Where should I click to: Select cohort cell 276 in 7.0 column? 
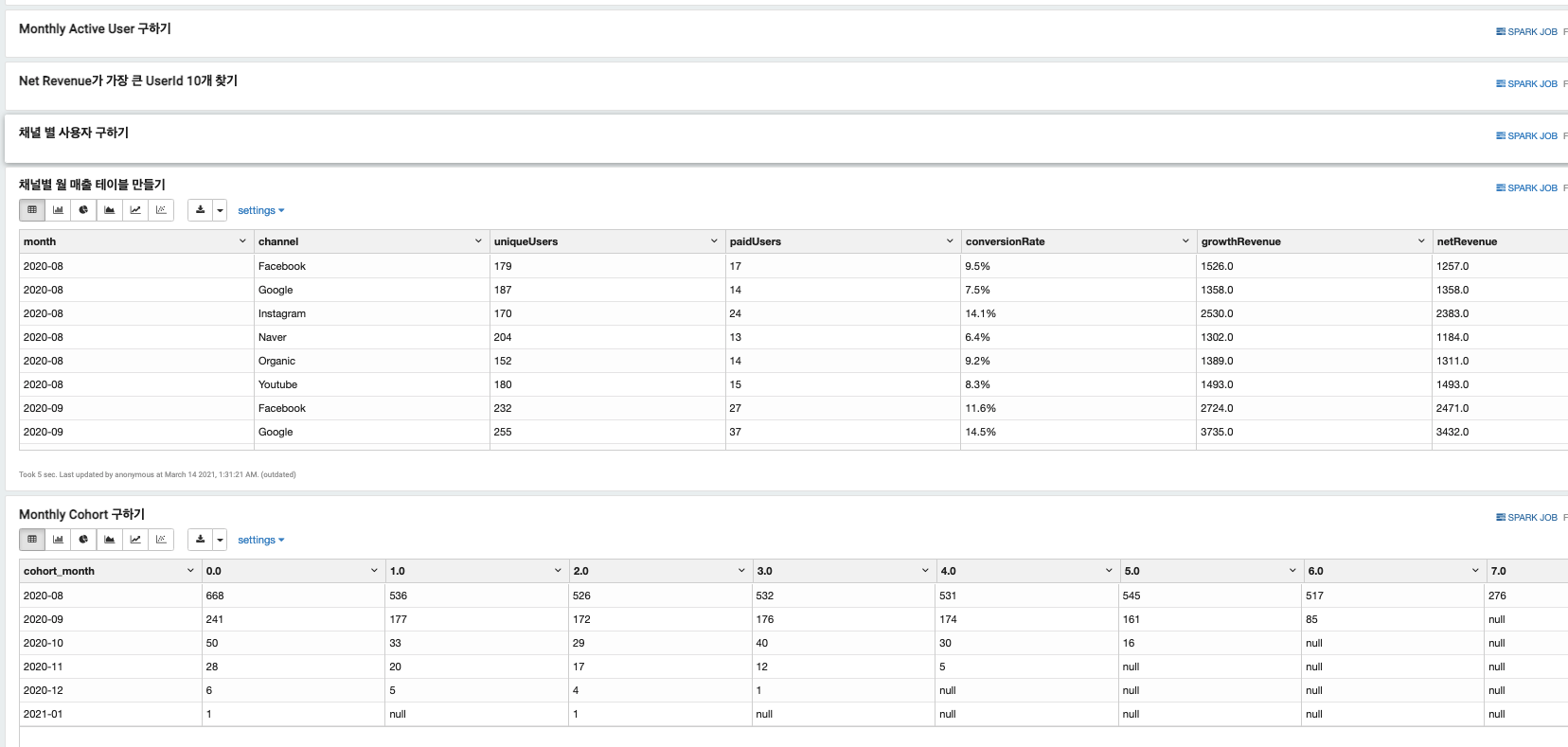tap(1526, 596)
